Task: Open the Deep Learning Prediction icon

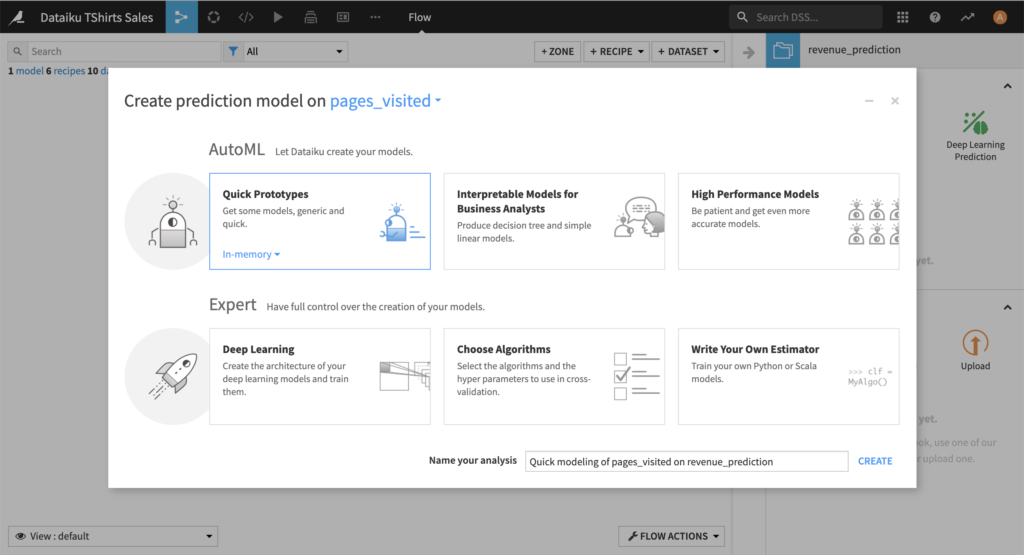Action: pos(975,123)
